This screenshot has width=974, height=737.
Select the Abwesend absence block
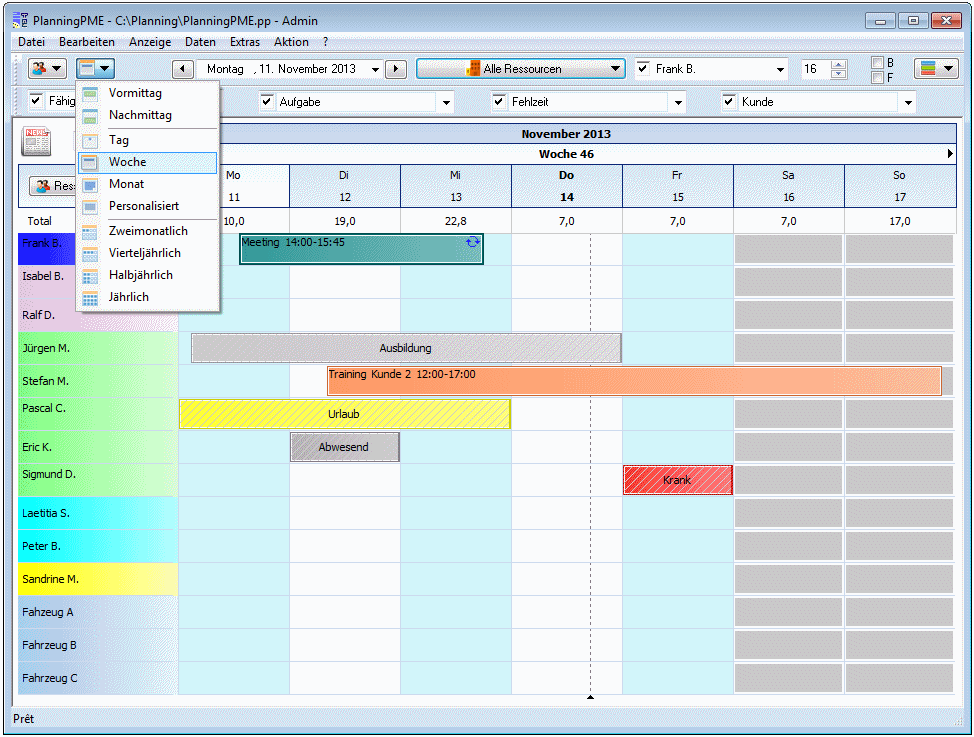(x=345, y=447)
